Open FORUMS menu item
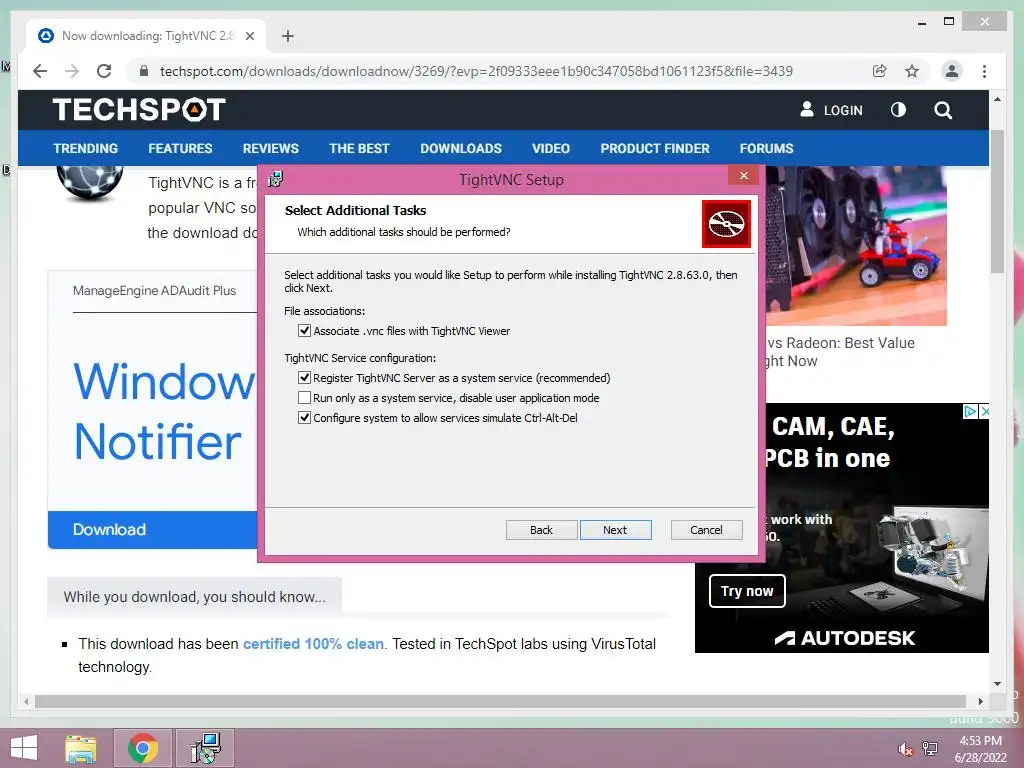This screenshot has height=768, width=1024. point(767,148)
